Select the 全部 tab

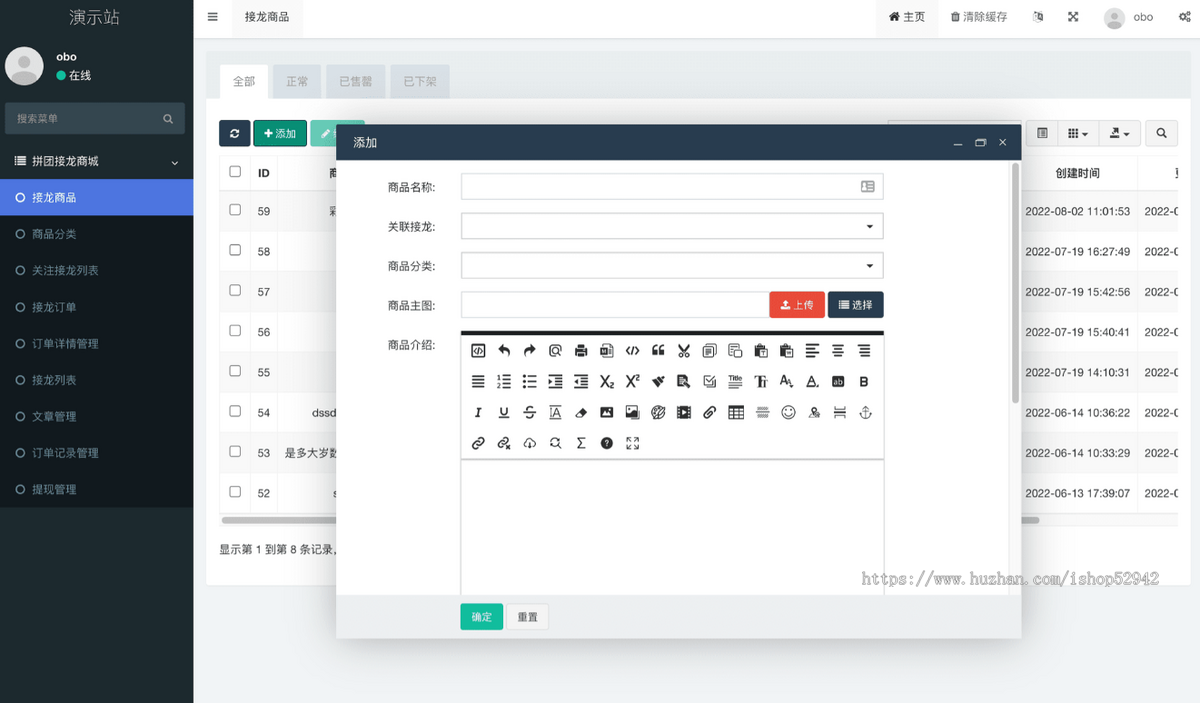(x=244, y=82)
